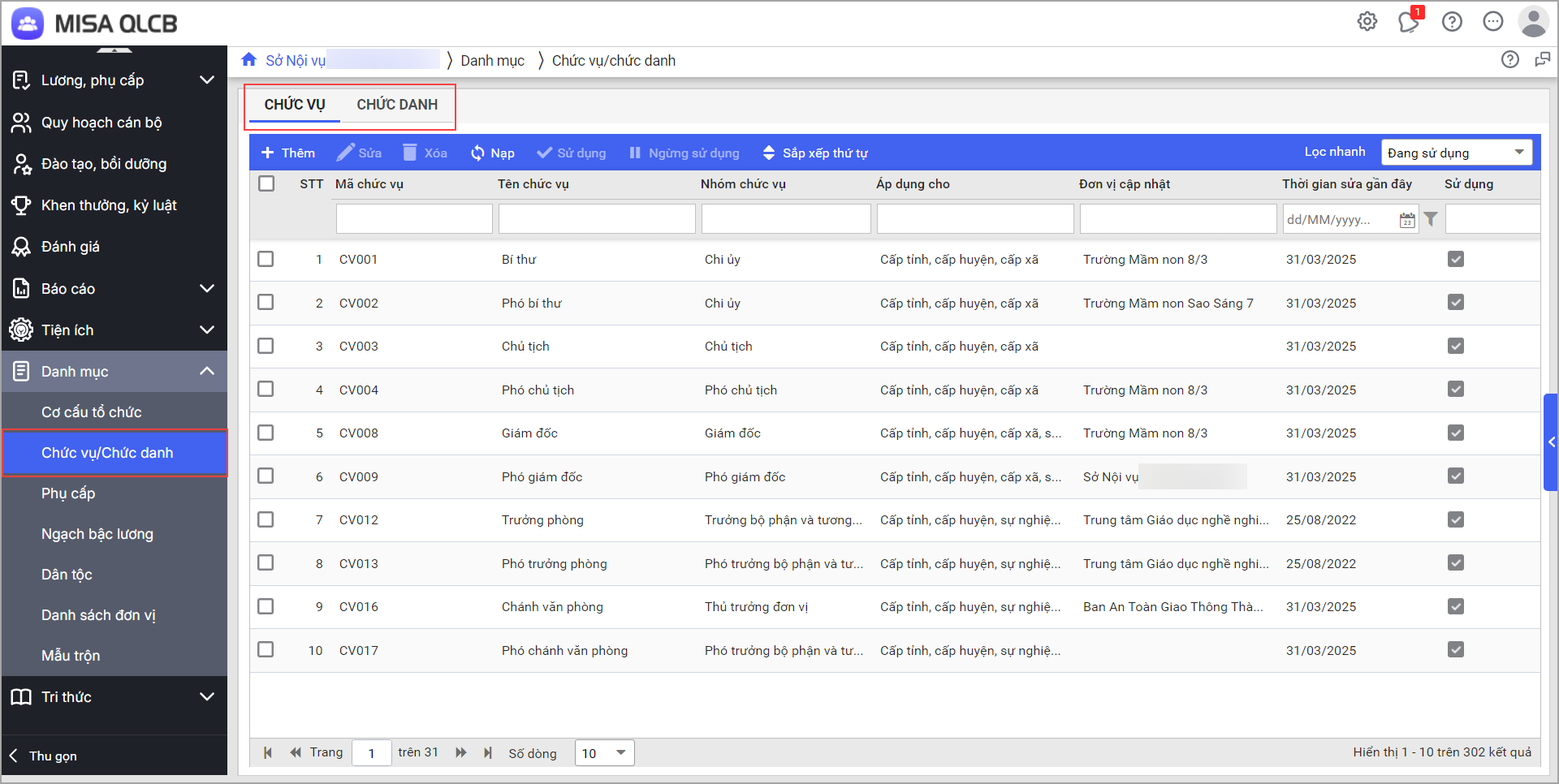
Task: Open the Số dòng rows dropdown
Action: click(x=604, y=753)
